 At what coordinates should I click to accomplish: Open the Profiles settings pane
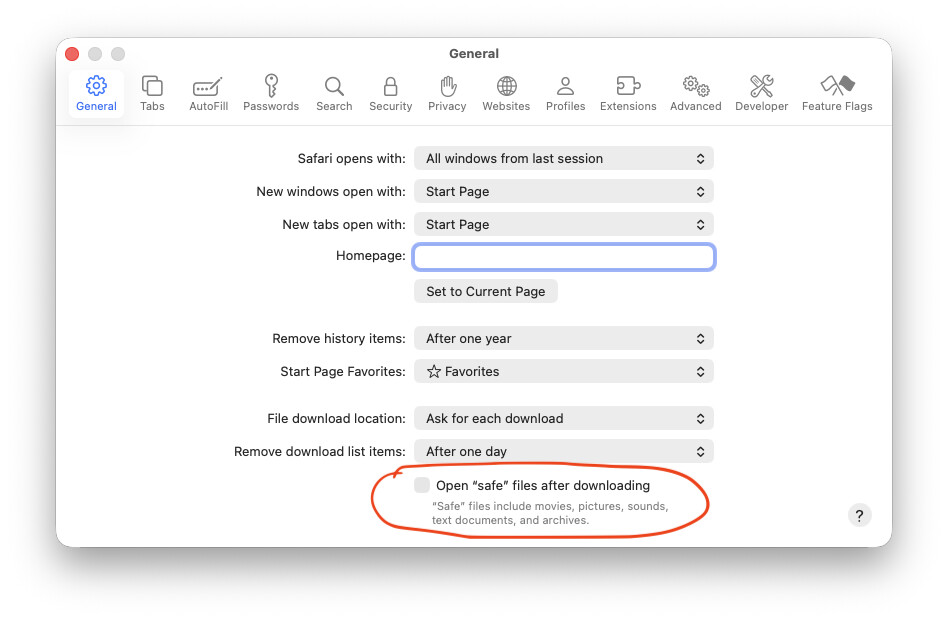(x=565, y=94)
